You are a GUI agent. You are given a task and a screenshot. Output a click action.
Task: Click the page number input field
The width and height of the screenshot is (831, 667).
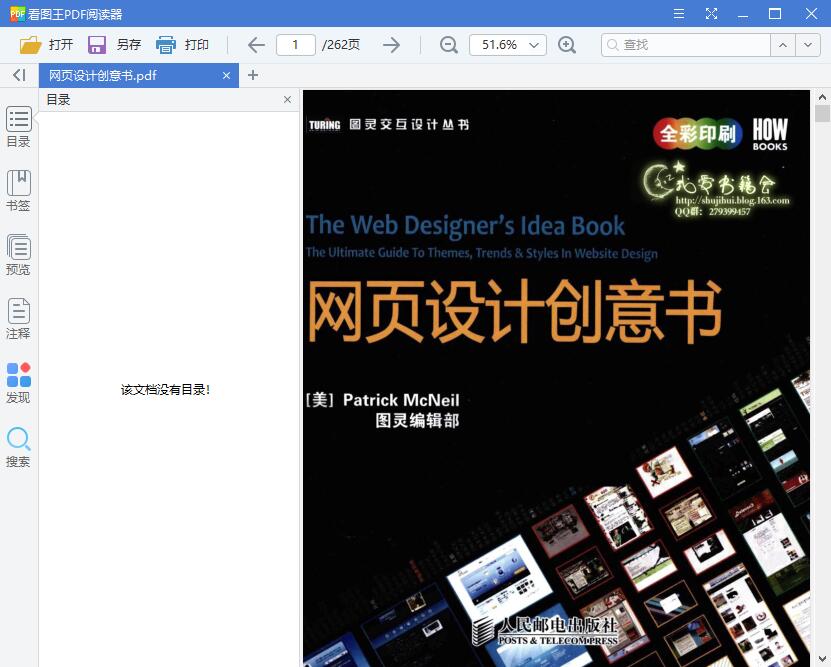tap(296, 45)
